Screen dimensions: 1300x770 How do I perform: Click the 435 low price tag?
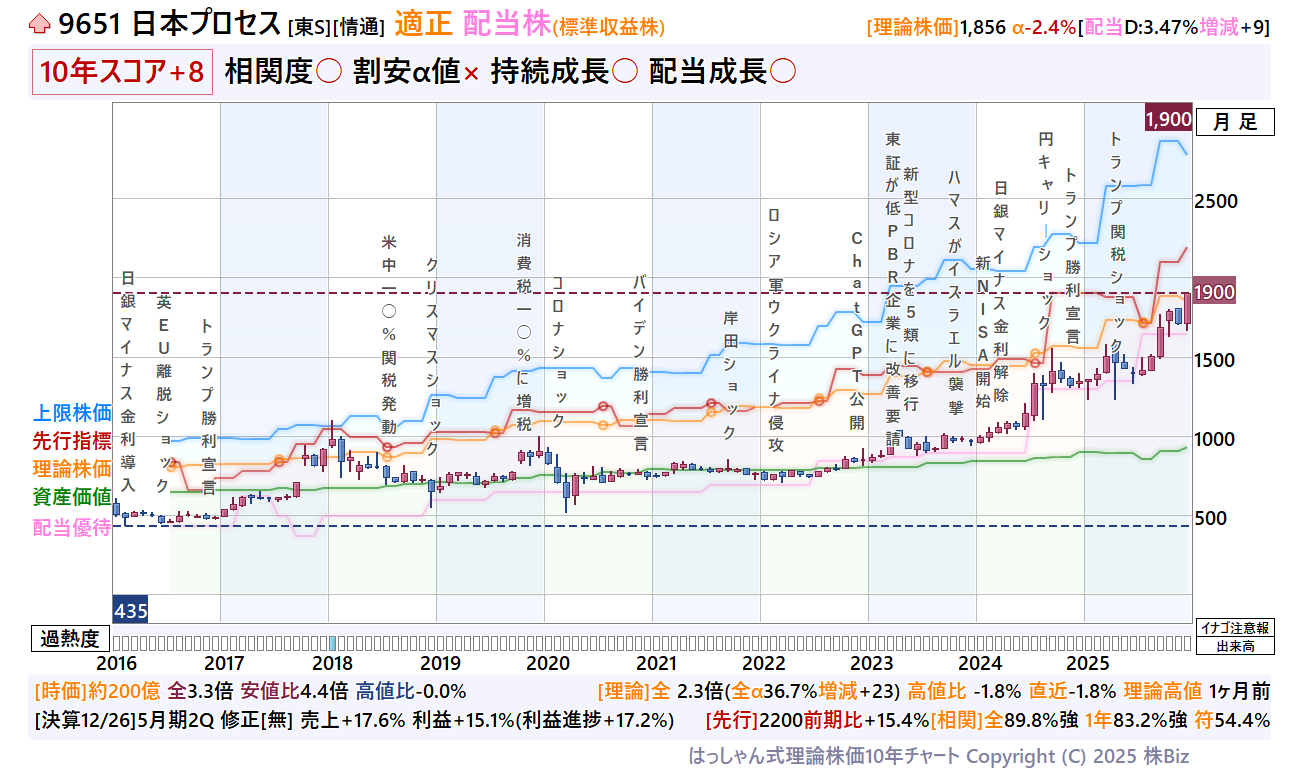coord(131,610)
